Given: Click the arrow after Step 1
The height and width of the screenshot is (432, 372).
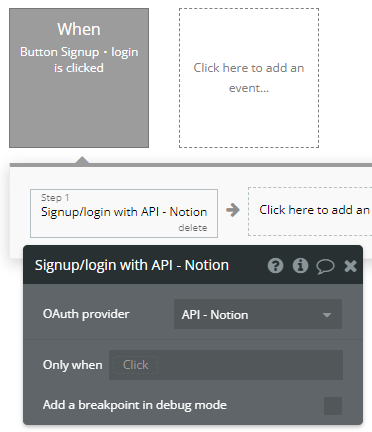Looking at the screenshot, I should click(x=233, y=210).
